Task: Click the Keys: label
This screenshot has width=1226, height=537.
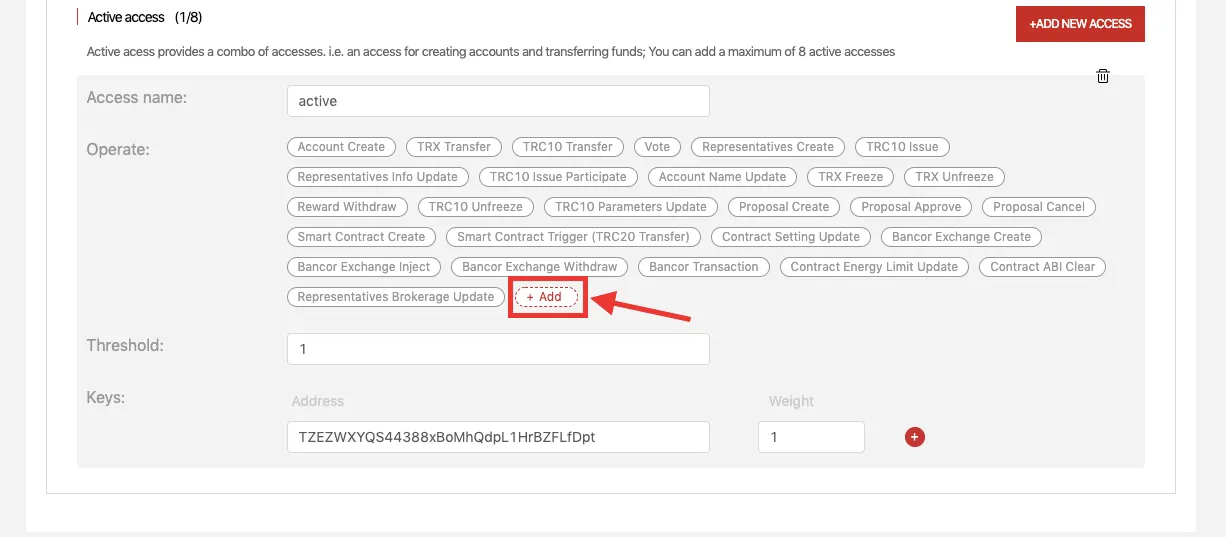Action: [106, 397]
